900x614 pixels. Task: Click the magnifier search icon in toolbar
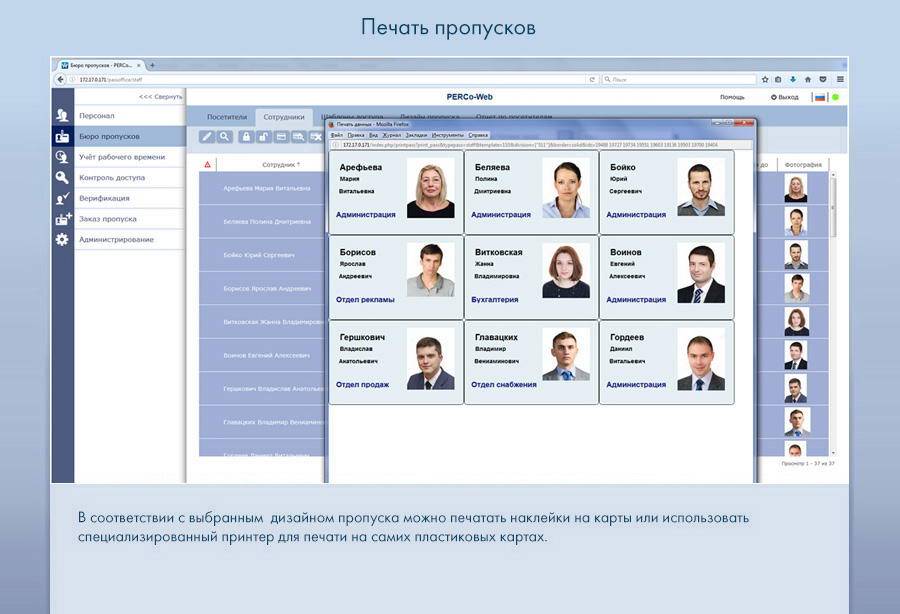225,137
